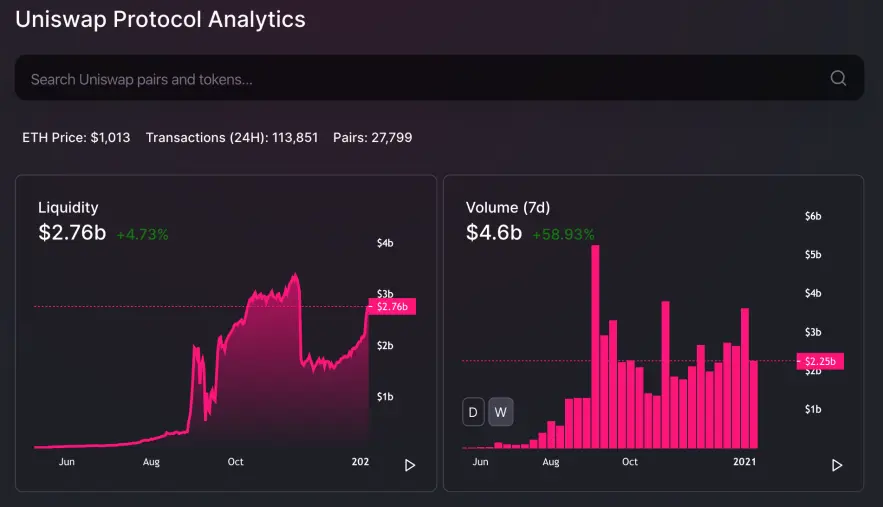Click the $2.25b volume price tag
This screenshot has width=883, height=507.
[820, 361]
